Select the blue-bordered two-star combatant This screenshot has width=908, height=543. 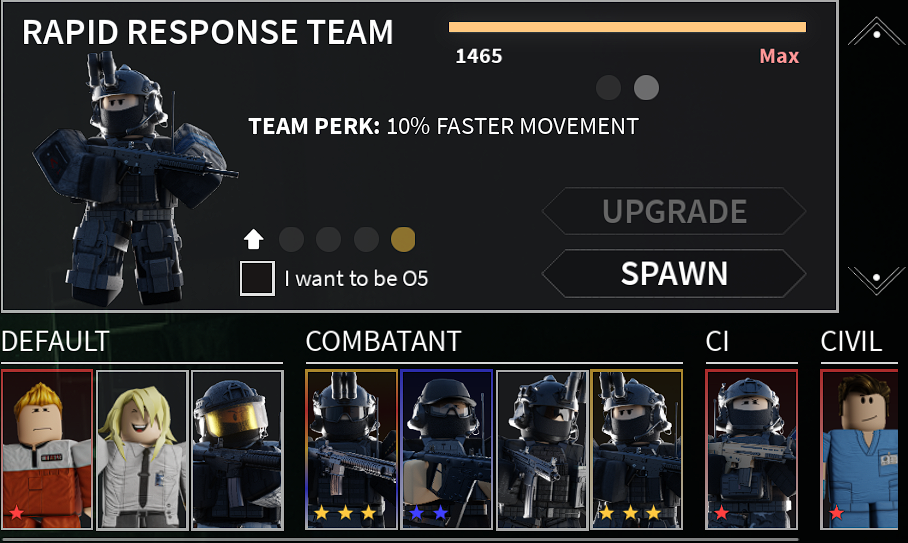point(446,449)
